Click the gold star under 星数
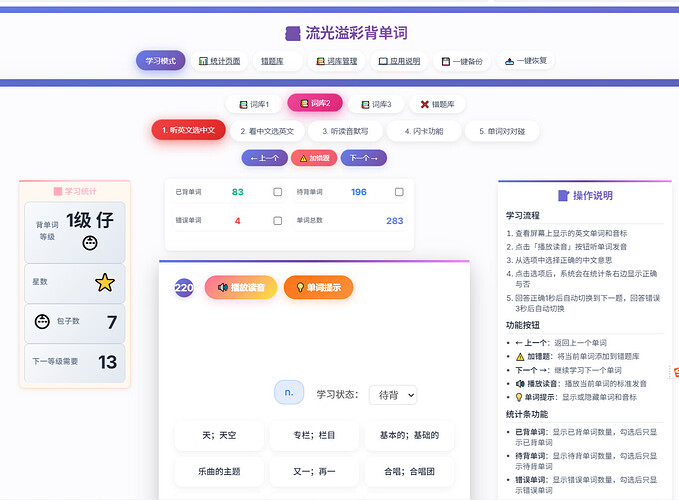This screenshot has height=500, width=679. click(x=104, y=283)
